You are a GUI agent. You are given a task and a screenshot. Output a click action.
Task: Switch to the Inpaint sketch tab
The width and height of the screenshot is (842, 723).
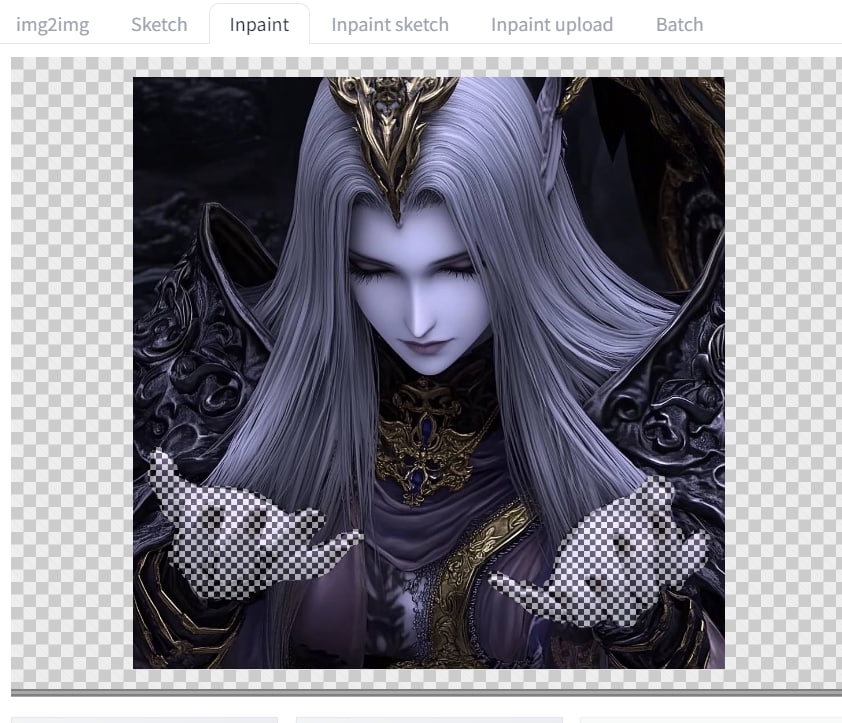(390, 25)
